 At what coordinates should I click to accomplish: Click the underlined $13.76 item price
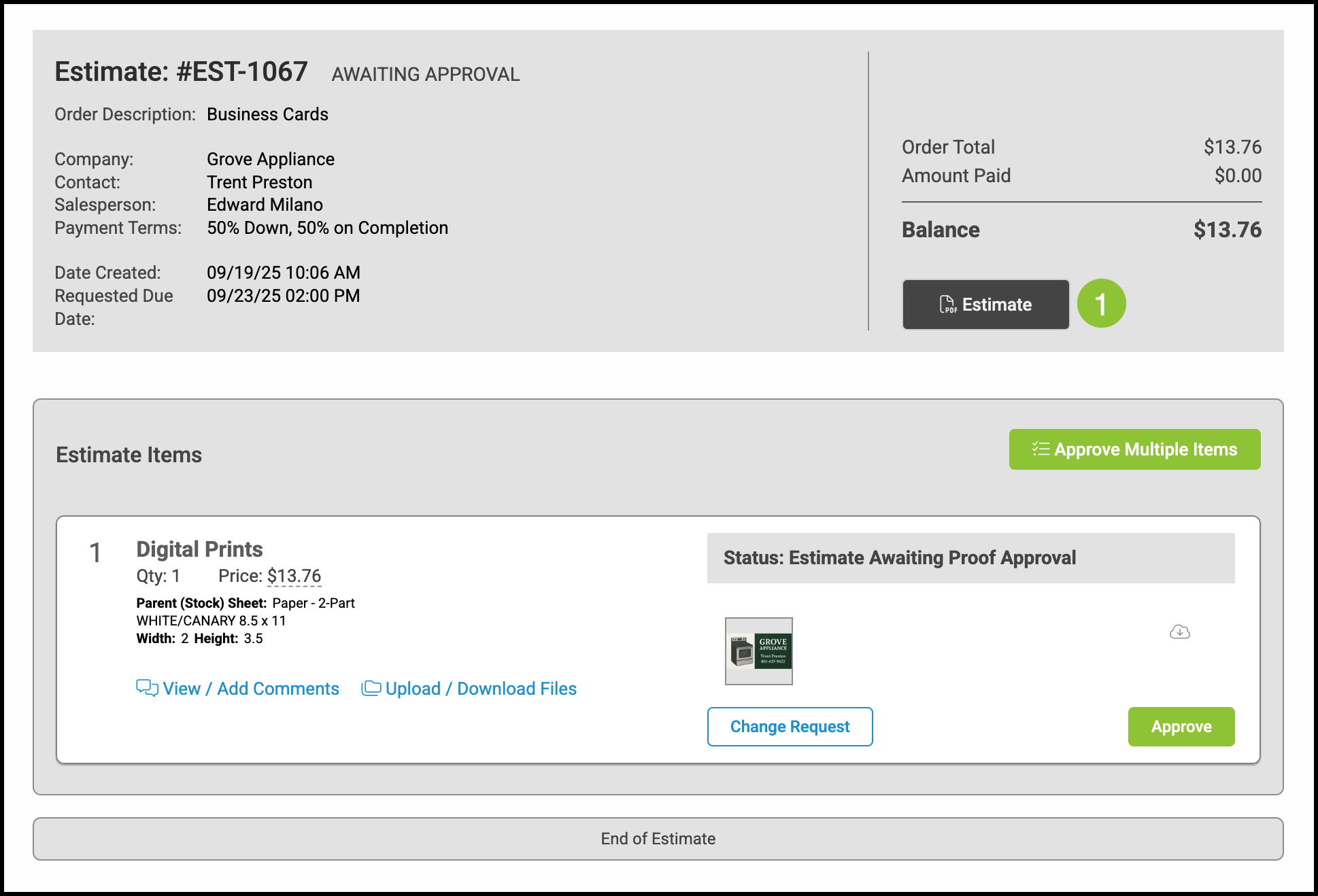pos(294,576)
